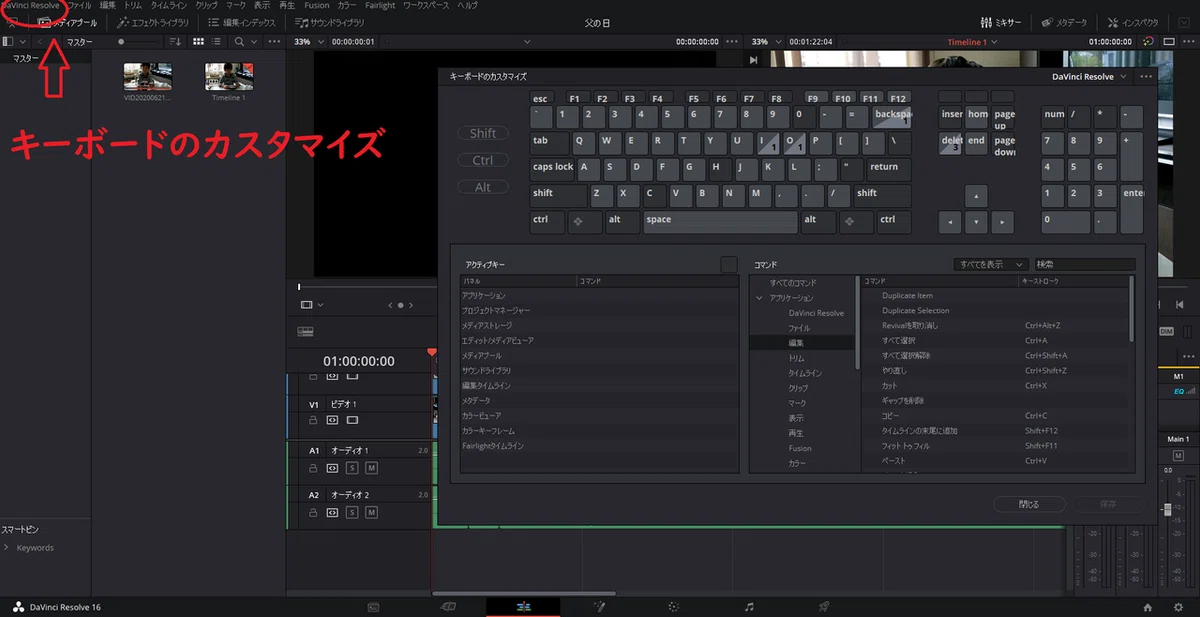Screen dimensions: 1200x617
Task: Open the DaVinci Resolve preset dropdown
Action: 1090,76
